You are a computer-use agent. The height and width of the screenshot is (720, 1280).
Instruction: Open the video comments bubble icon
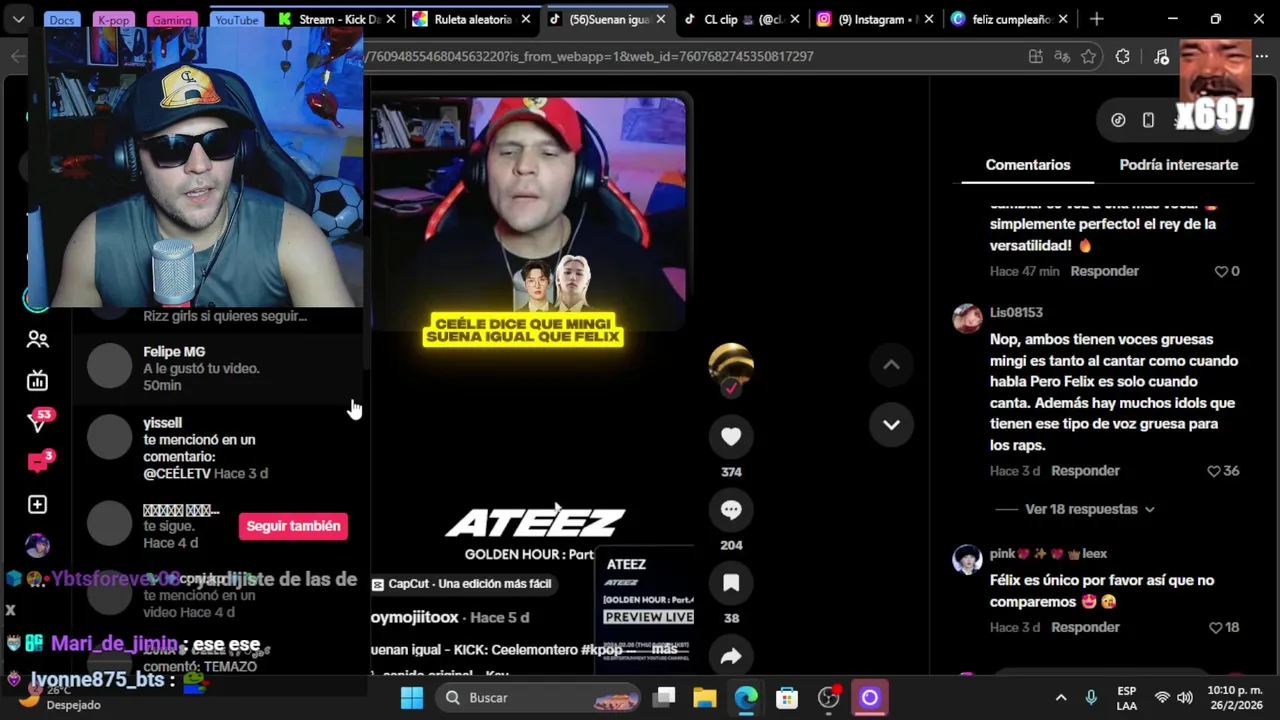731,510
